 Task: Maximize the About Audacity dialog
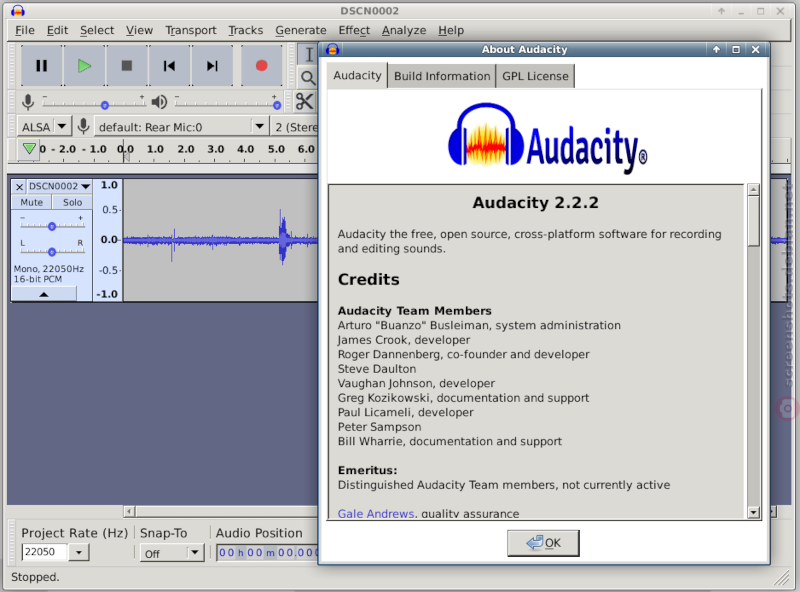[x=736, y=50]
